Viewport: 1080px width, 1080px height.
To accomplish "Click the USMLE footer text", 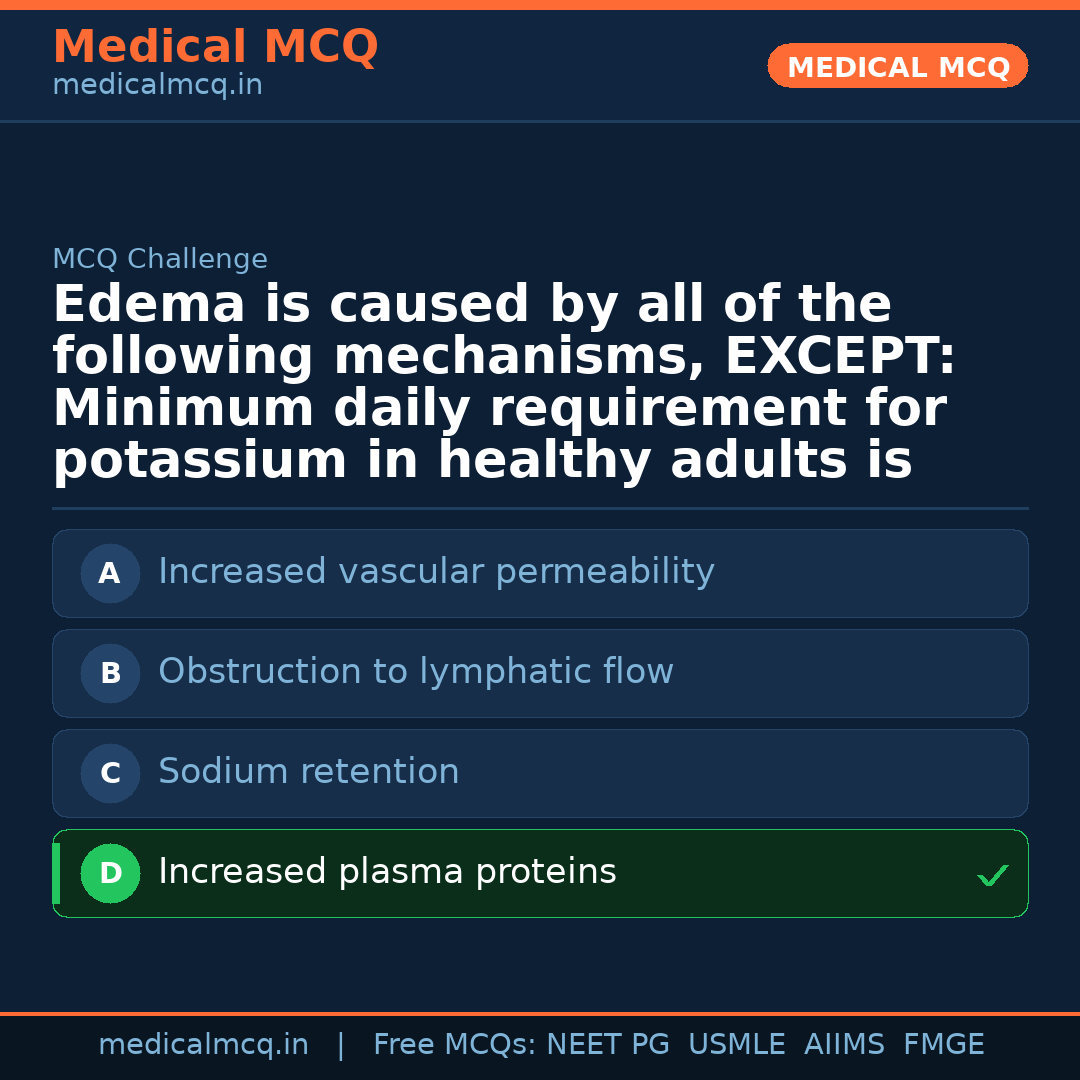I will click(736, 1045).
